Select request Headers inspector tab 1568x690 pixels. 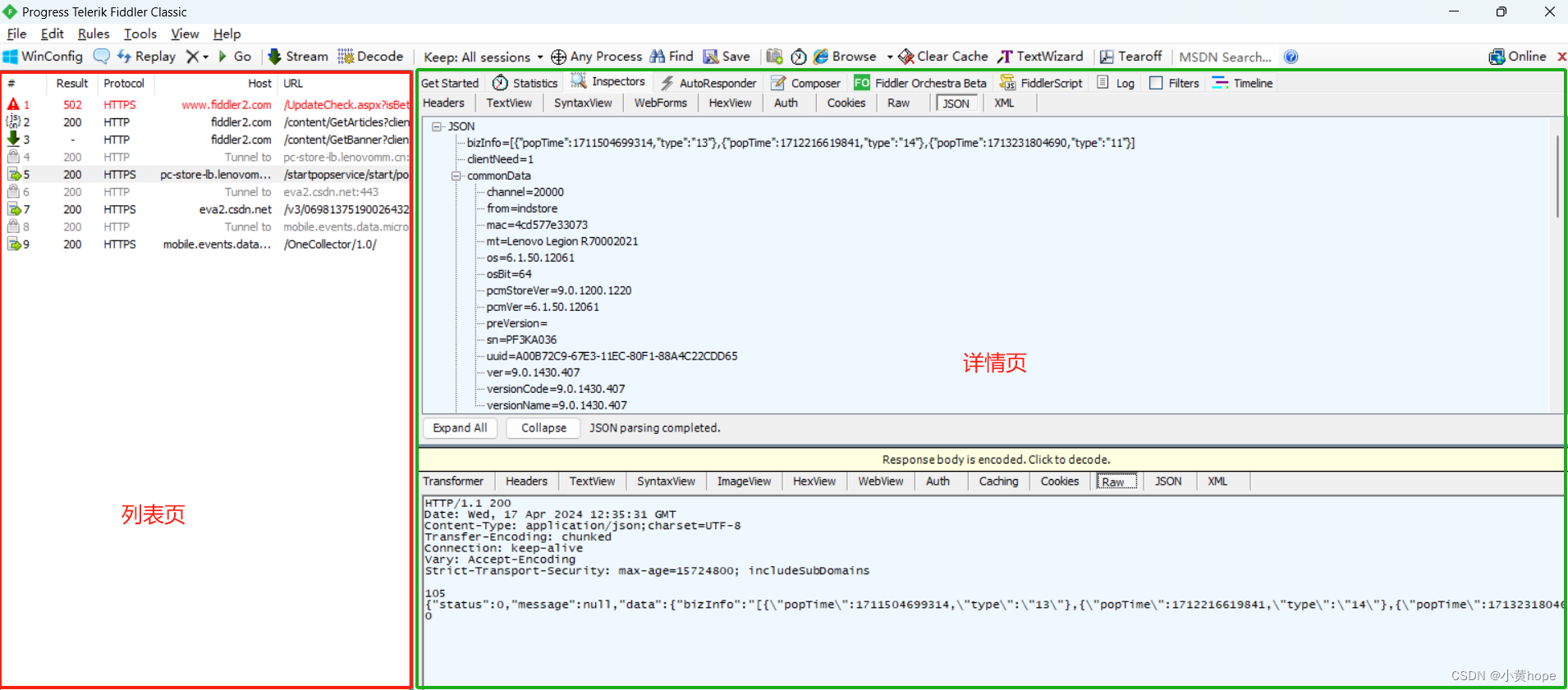443,103
